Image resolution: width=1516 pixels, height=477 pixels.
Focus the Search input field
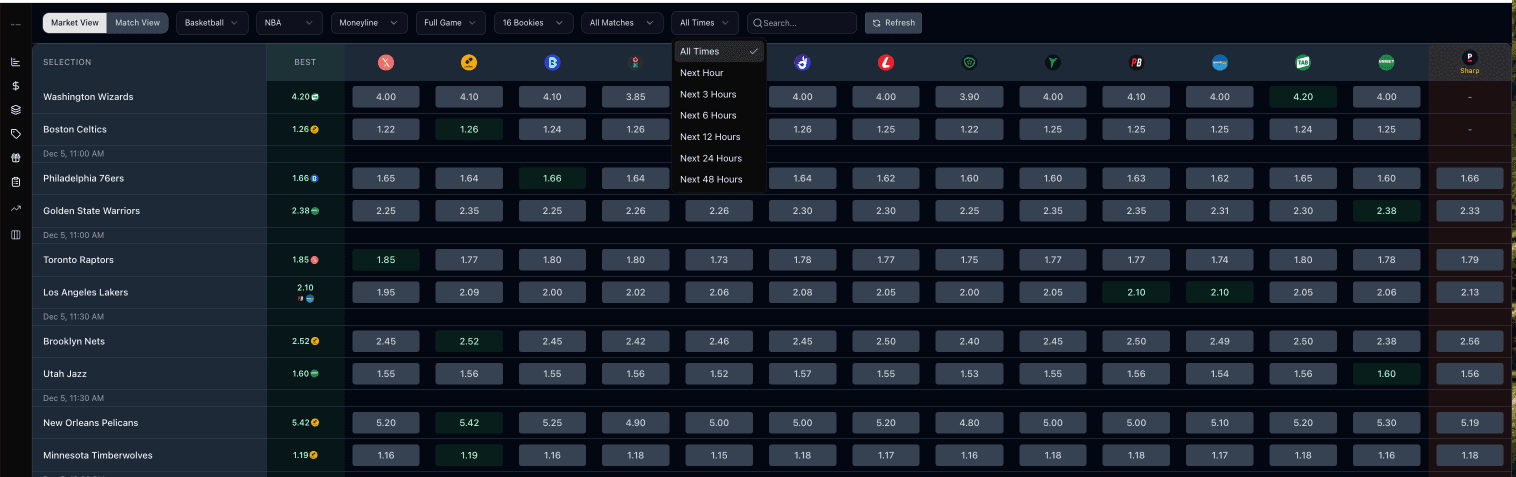pyautogui.click(x=802, y=22)
